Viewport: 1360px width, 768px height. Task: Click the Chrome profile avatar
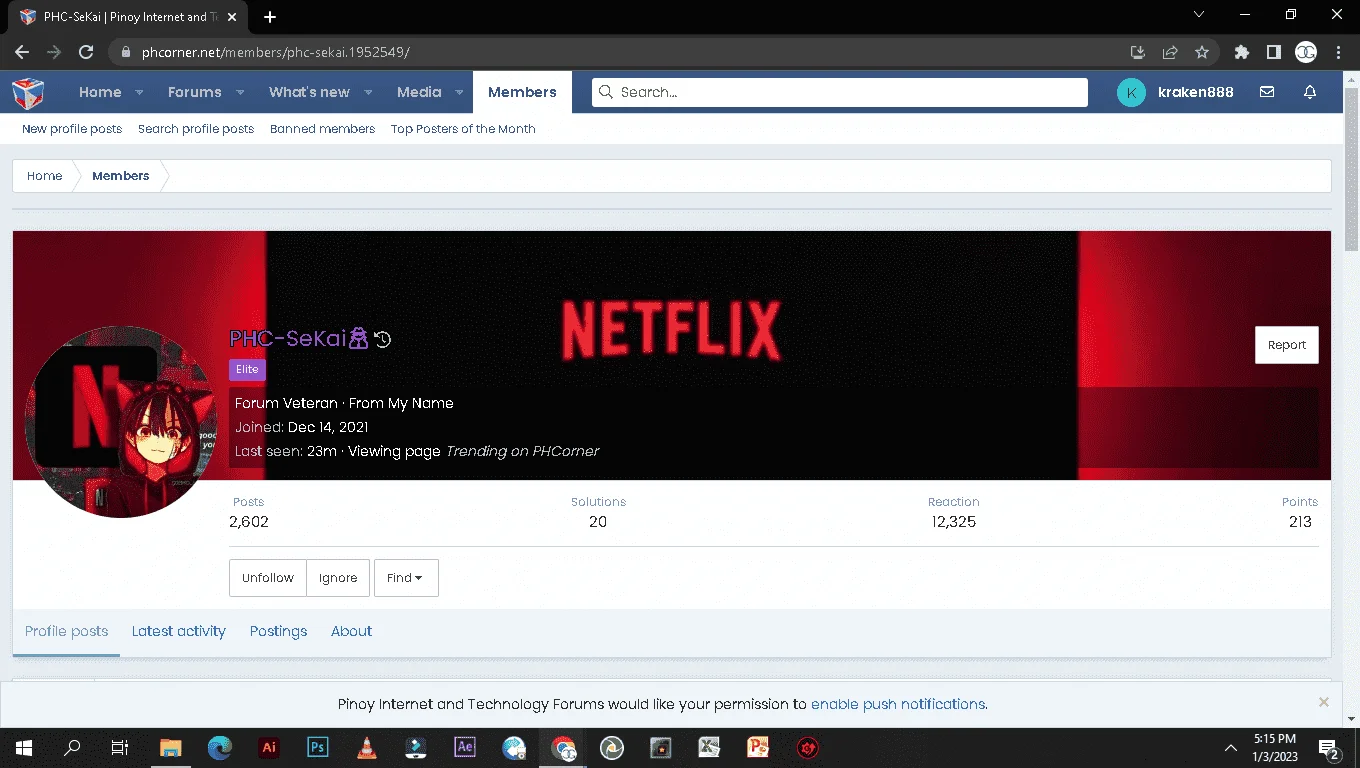[x=1306, y=52]
